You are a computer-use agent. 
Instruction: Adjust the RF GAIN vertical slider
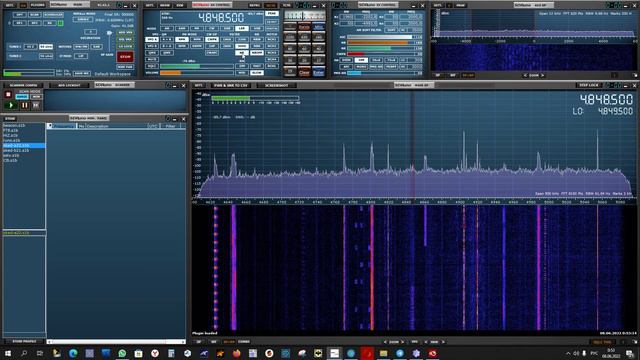point(109,41)
